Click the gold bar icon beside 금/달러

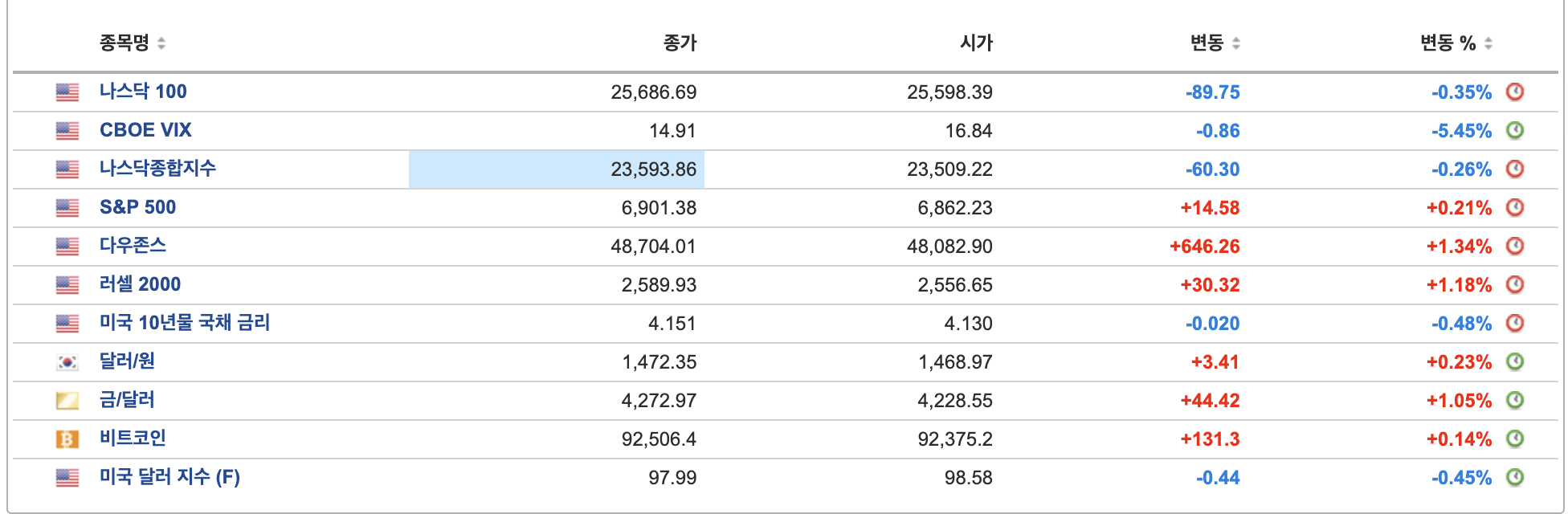[67, 401]
